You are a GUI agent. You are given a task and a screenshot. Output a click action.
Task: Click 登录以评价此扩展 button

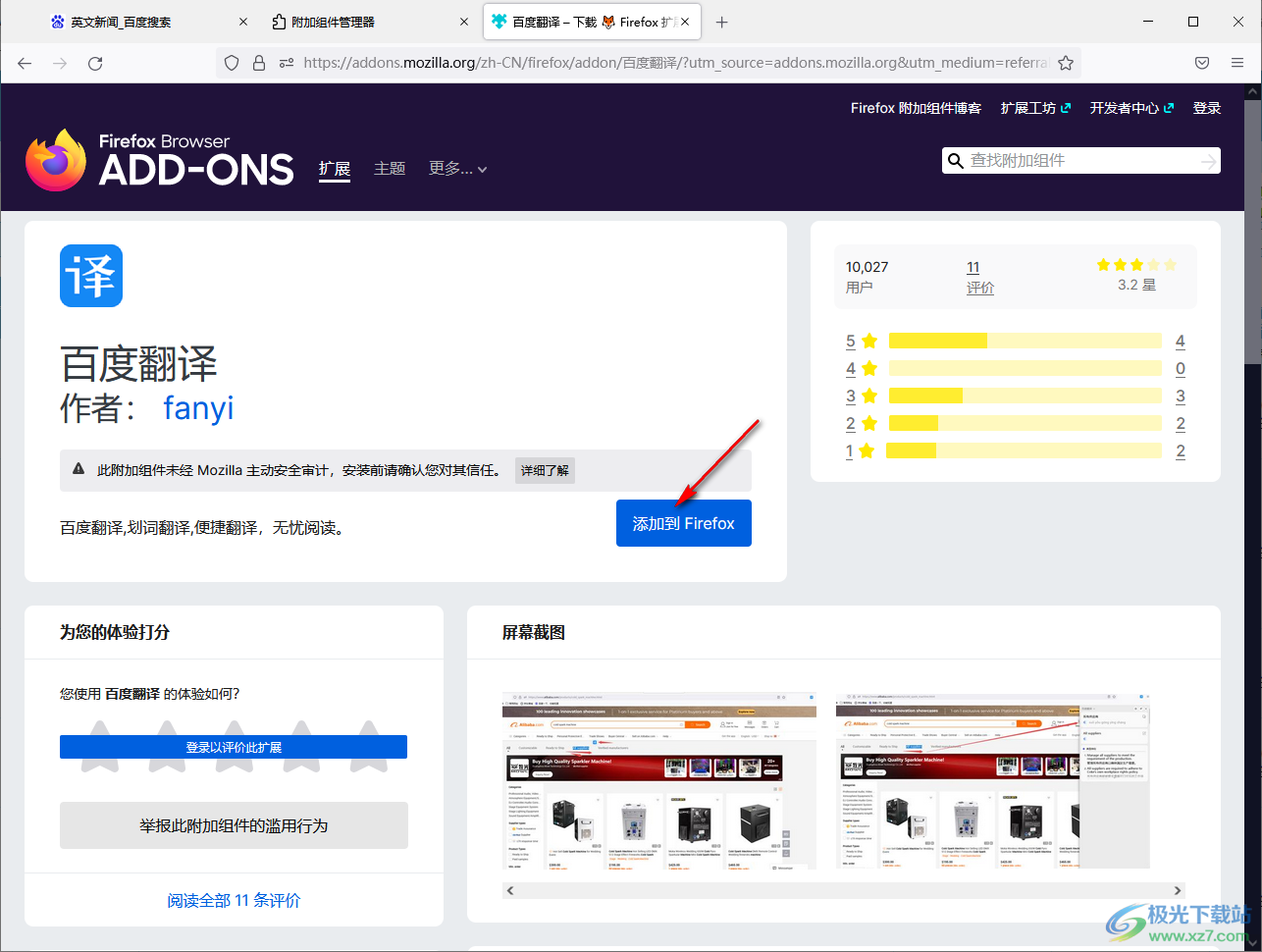234,747
